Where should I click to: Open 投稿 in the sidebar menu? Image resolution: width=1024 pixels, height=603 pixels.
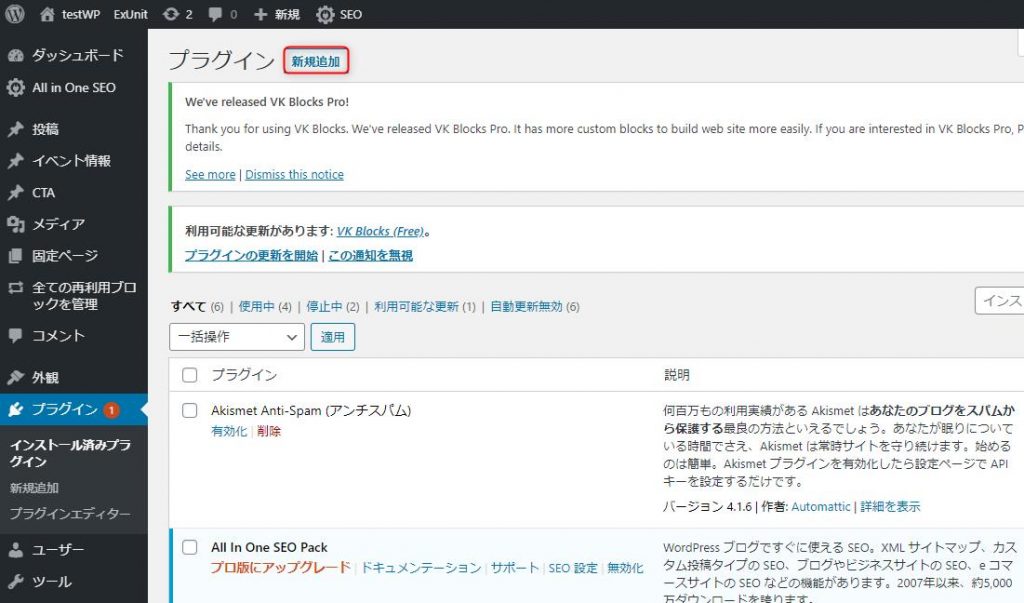45,129
